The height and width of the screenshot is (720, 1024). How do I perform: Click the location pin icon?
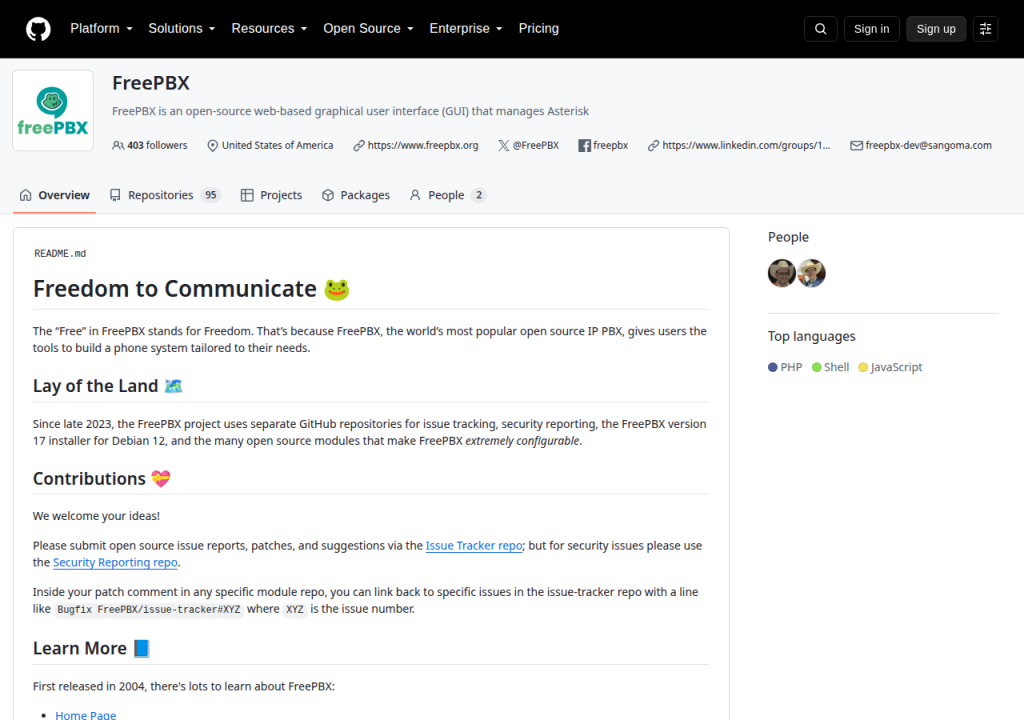click(212, 145)
